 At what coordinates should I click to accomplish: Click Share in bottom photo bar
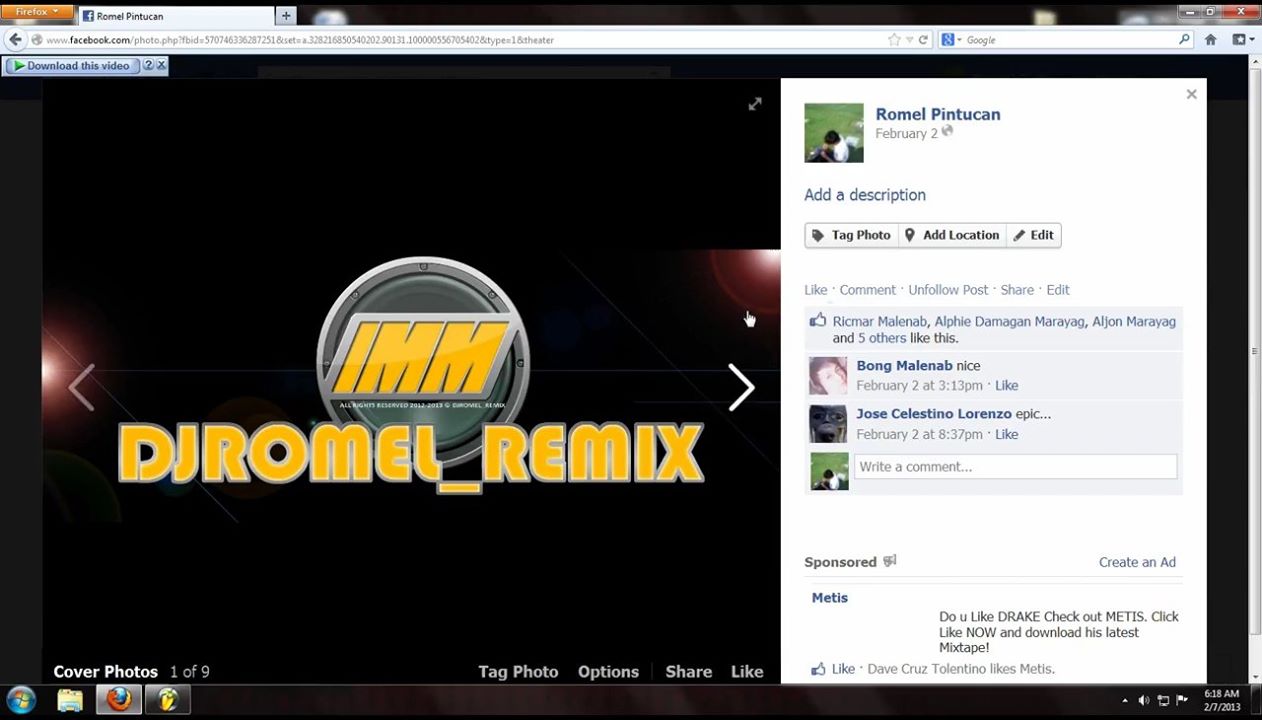click(689, 672)
